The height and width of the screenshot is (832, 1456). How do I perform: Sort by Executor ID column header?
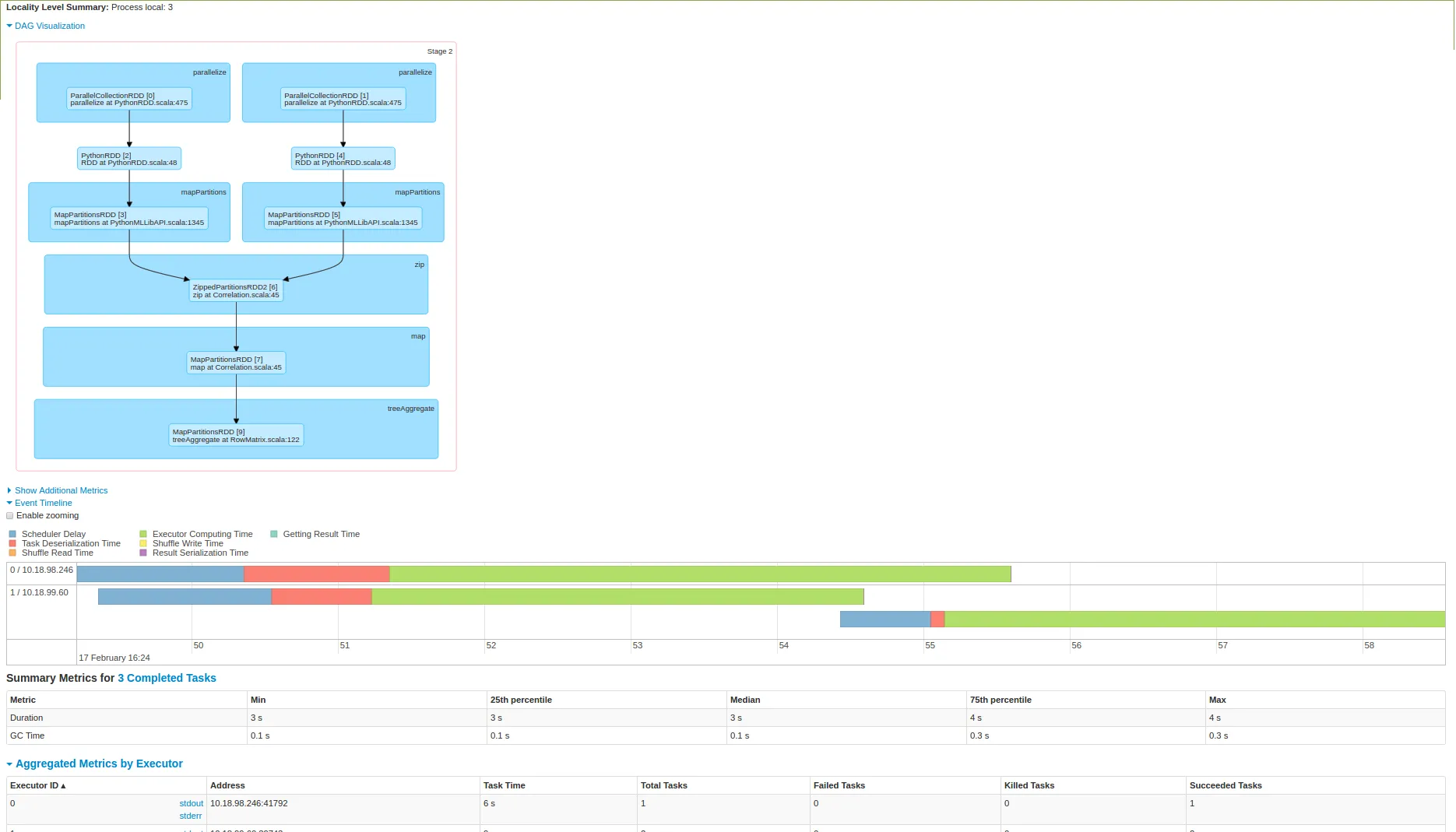[37, 785]
